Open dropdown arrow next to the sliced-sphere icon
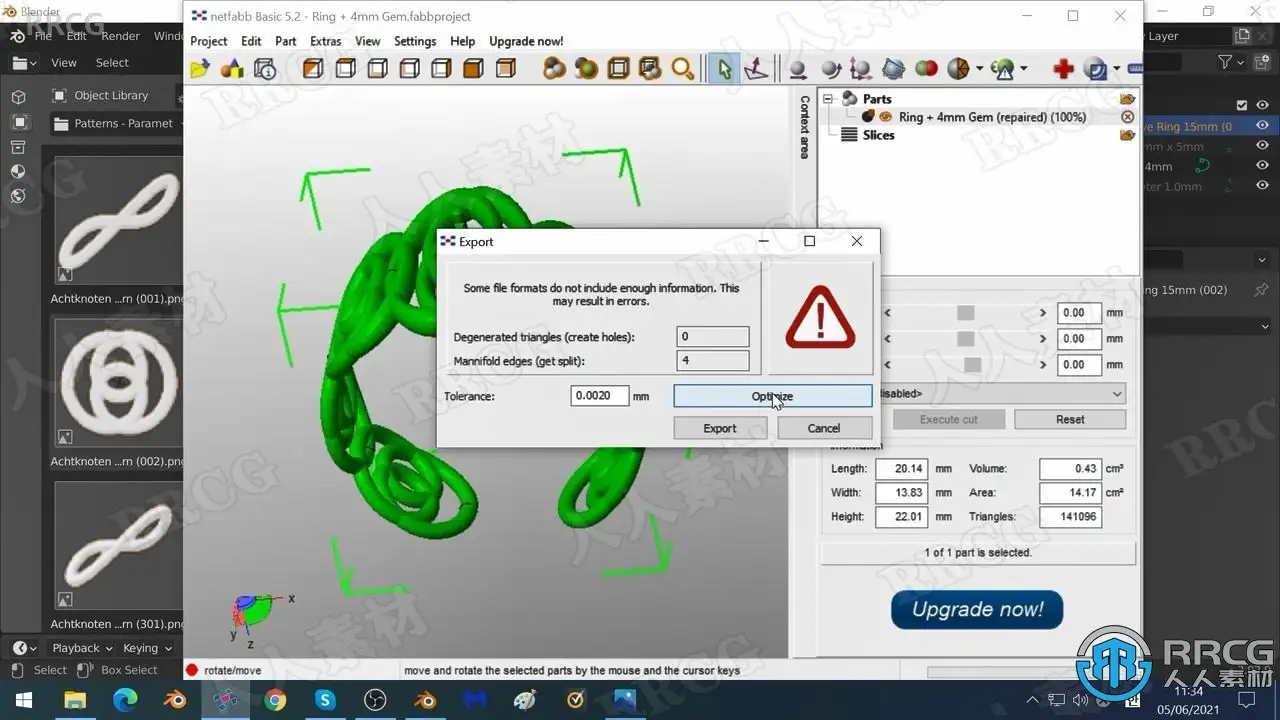 (x=979, y=69)
